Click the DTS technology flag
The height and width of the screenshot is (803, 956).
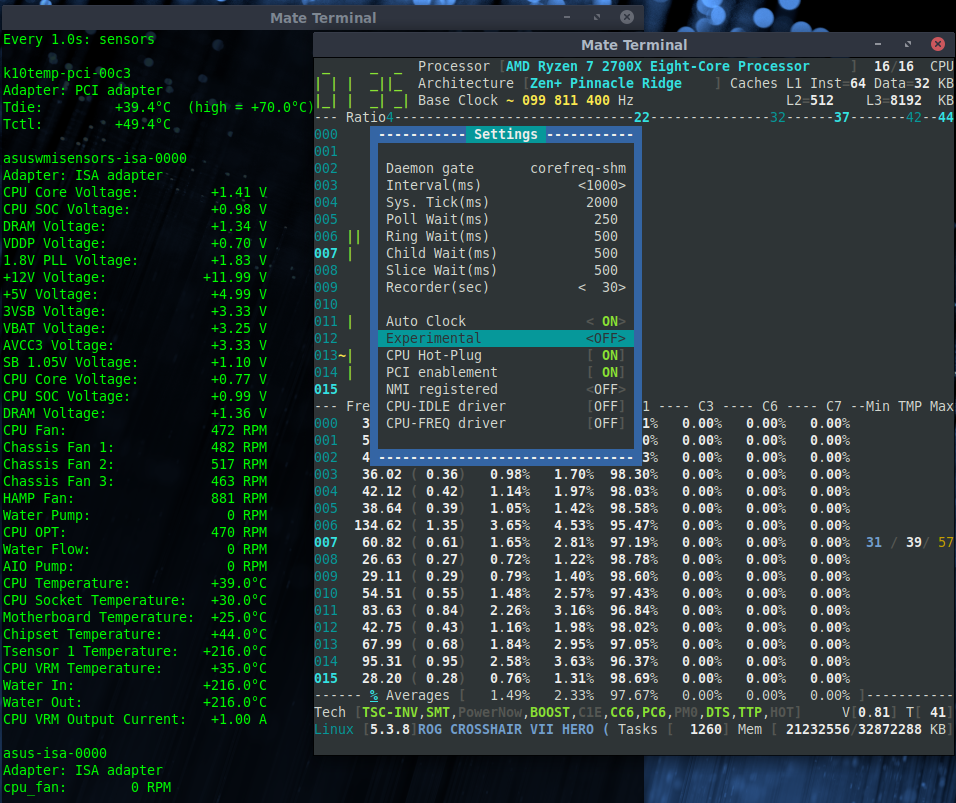point(718,712)
